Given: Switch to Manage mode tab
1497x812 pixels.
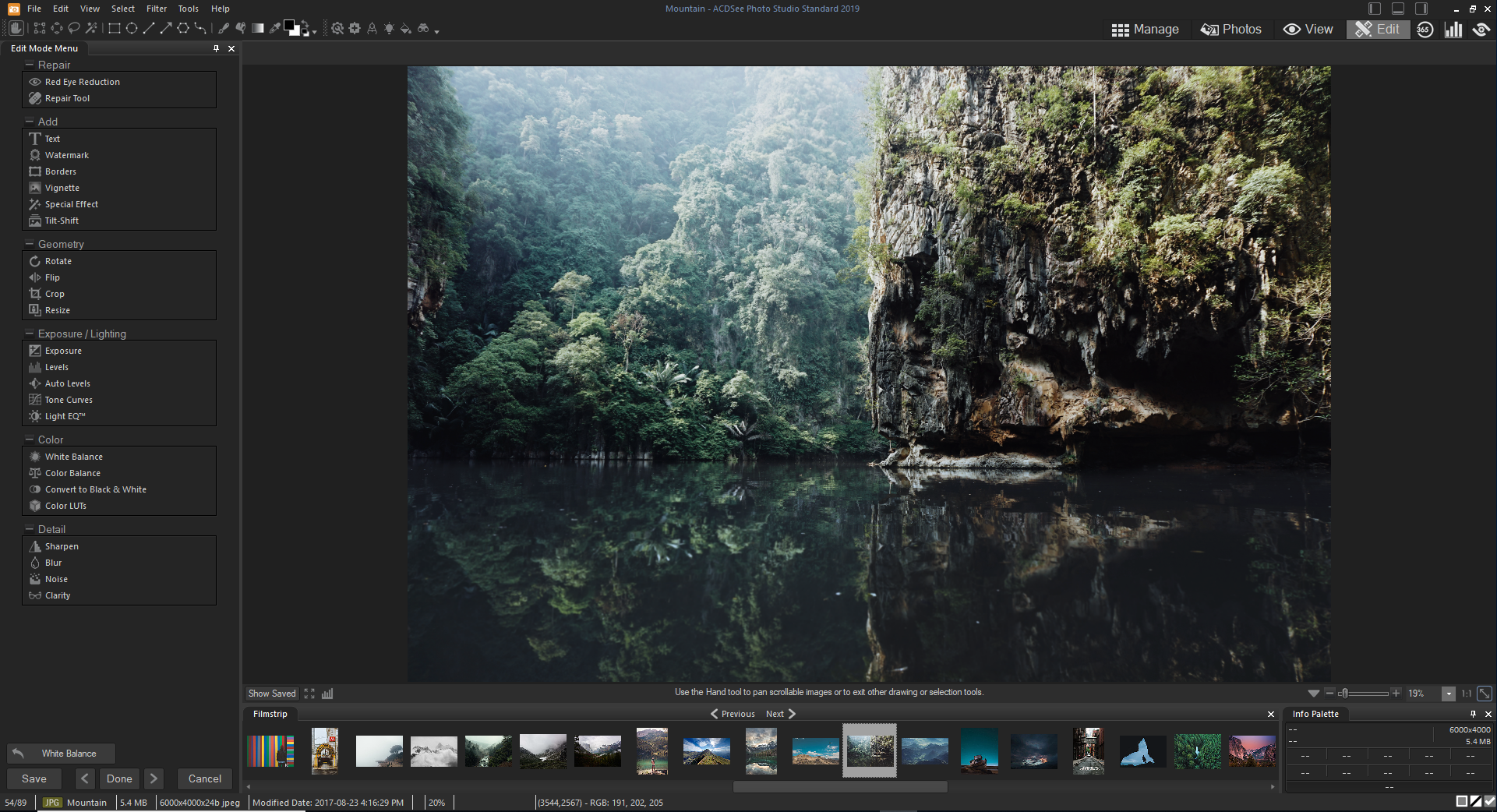Looking at the screenshot, I should pyautogui.click(x=1145, y=30).
